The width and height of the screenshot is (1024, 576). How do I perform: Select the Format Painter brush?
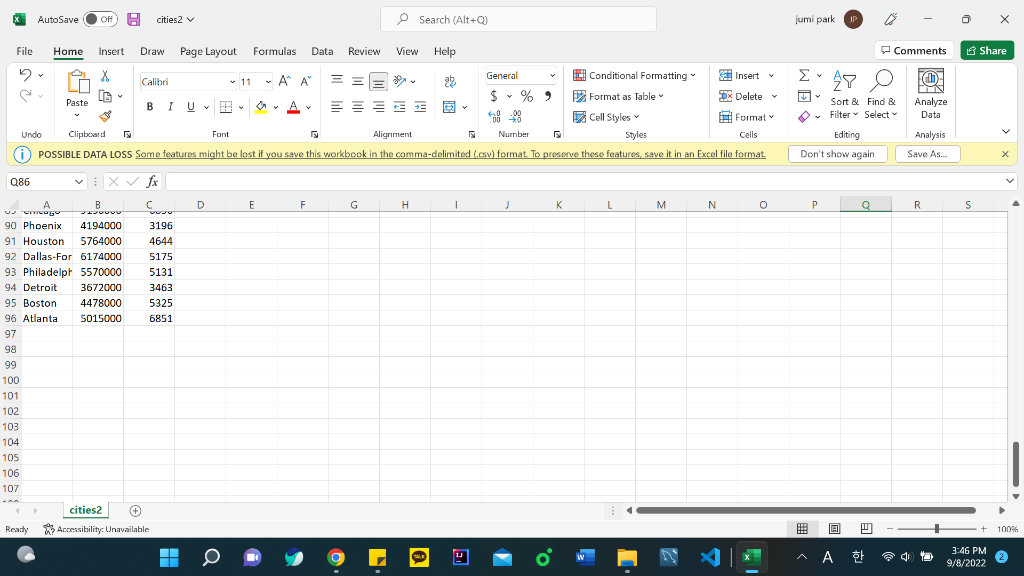[x=105, y=116]
